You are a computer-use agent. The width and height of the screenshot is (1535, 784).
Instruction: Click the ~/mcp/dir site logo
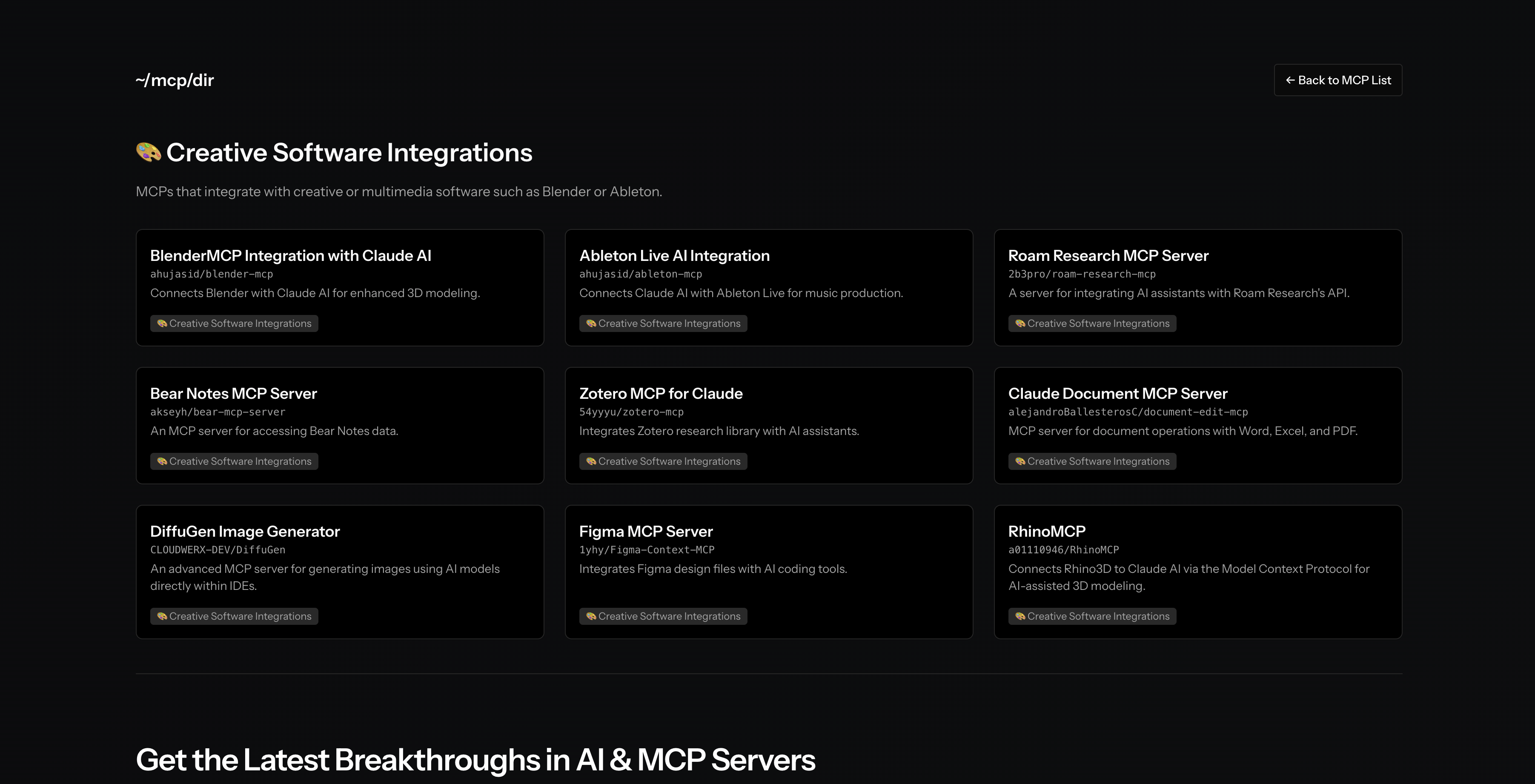[x=175, y=80]
